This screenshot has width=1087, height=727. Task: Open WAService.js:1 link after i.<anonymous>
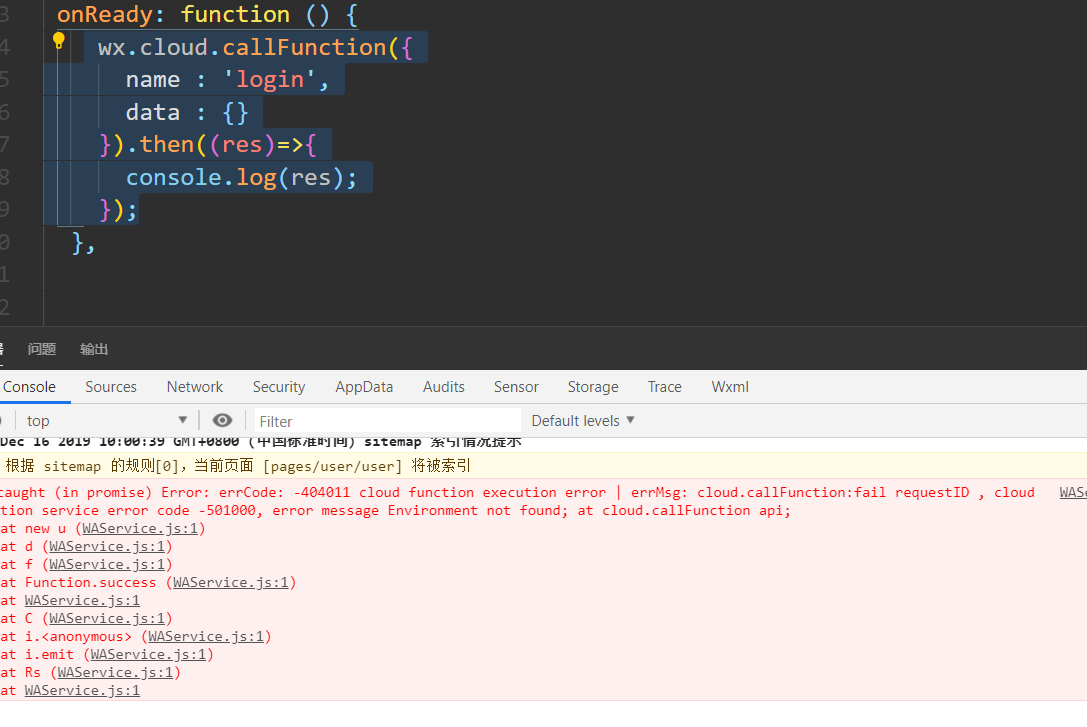(206, 637)
